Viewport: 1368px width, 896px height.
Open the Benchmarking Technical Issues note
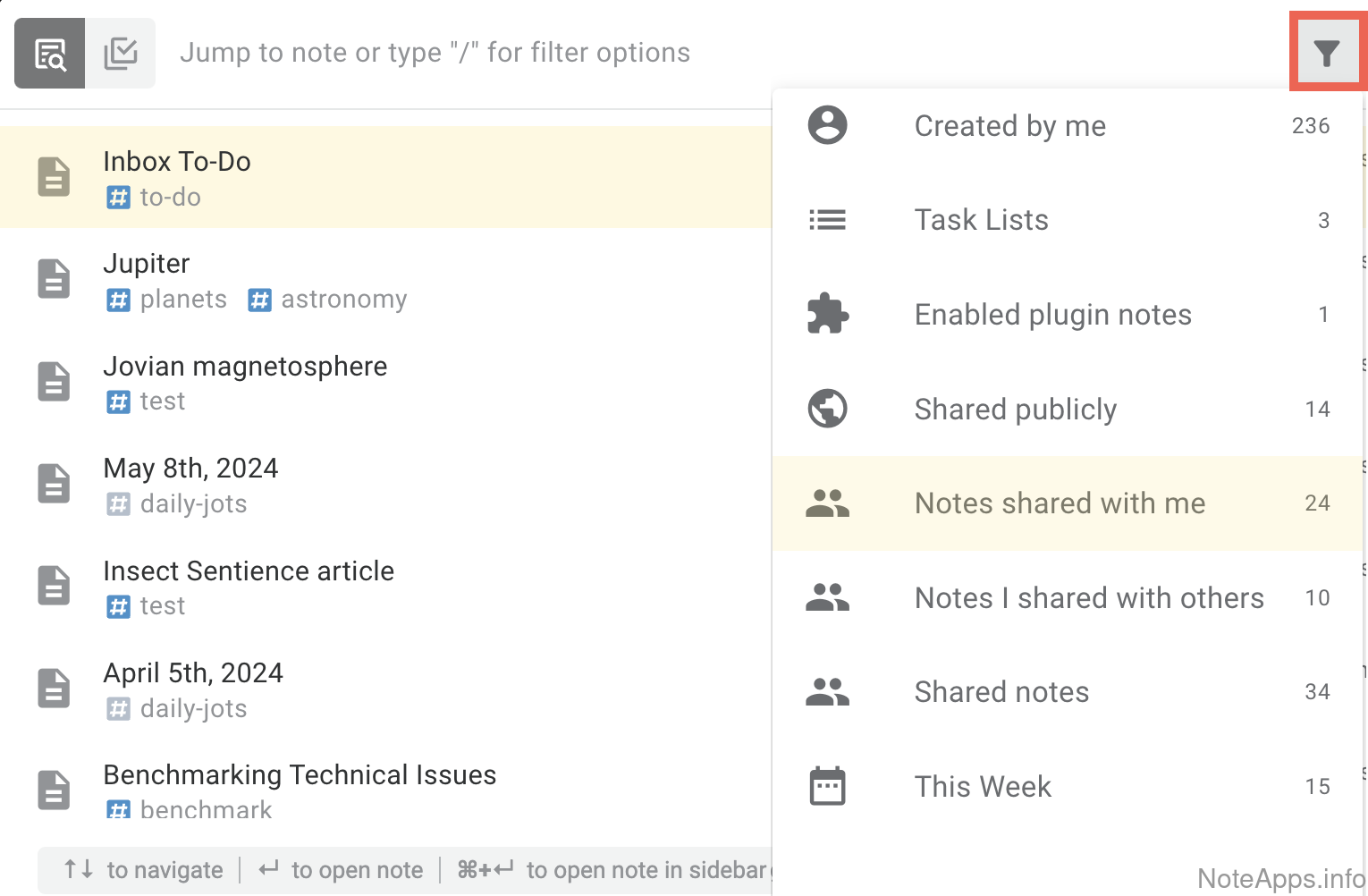tap(300, 775)
